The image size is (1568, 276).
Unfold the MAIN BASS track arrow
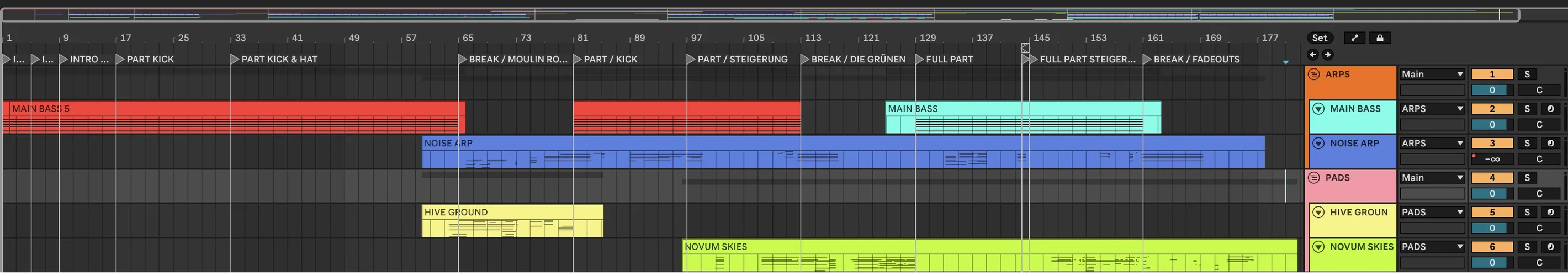point(1318,109)
